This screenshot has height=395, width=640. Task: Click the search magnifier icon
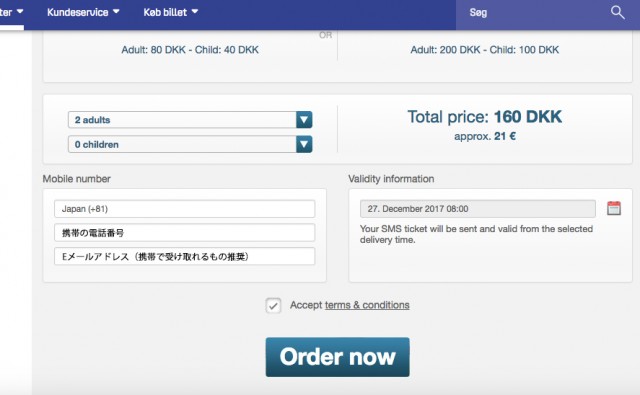tap(618, 12)
